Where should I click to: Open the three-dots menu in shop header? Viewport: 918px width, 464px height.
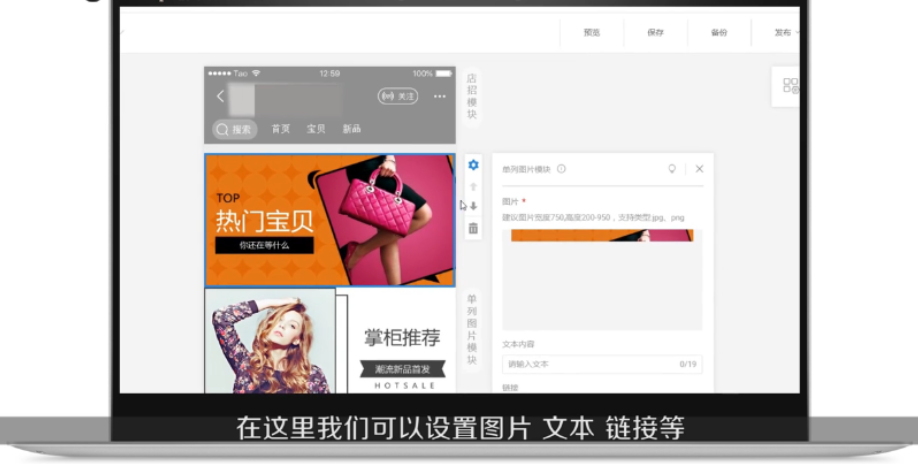[440, 97]
